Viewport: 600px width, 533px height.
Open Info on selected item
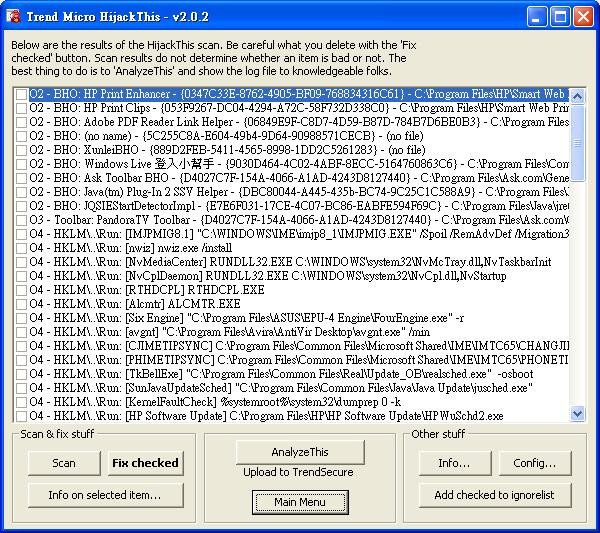pos(105,495)
